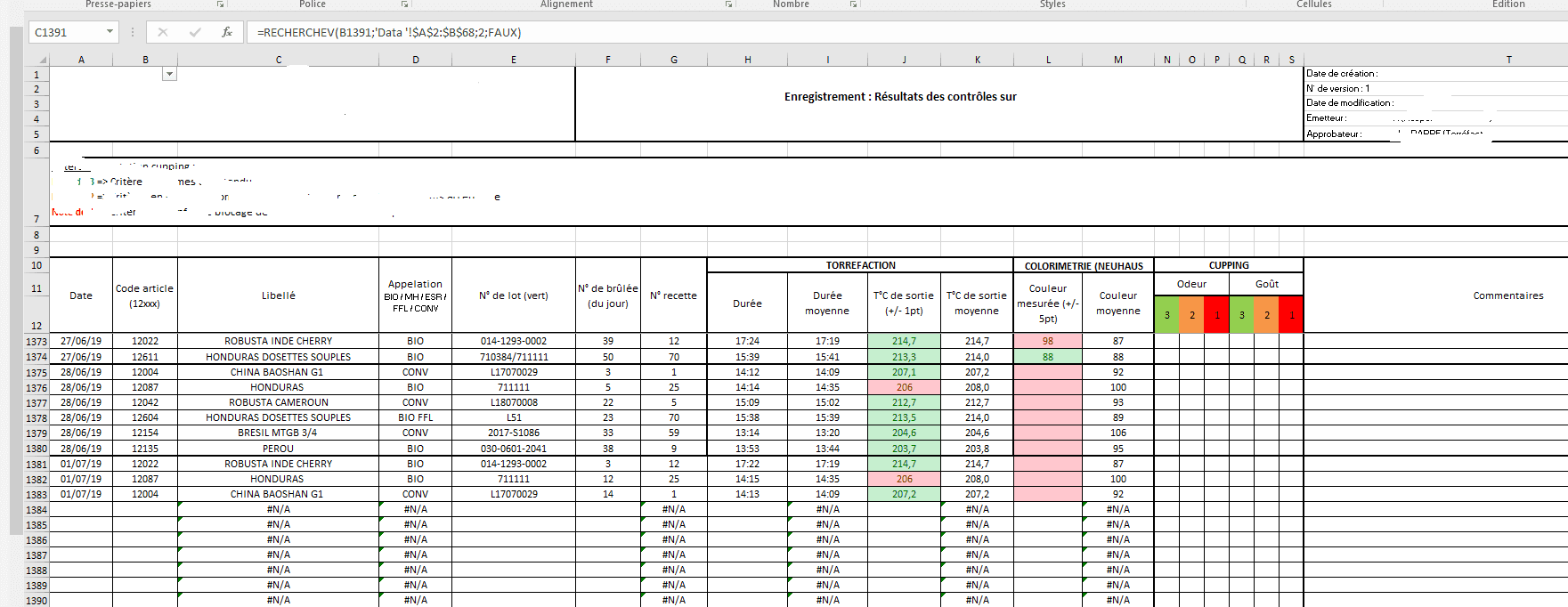Click the Name Box showing C1391

[67, 32]
